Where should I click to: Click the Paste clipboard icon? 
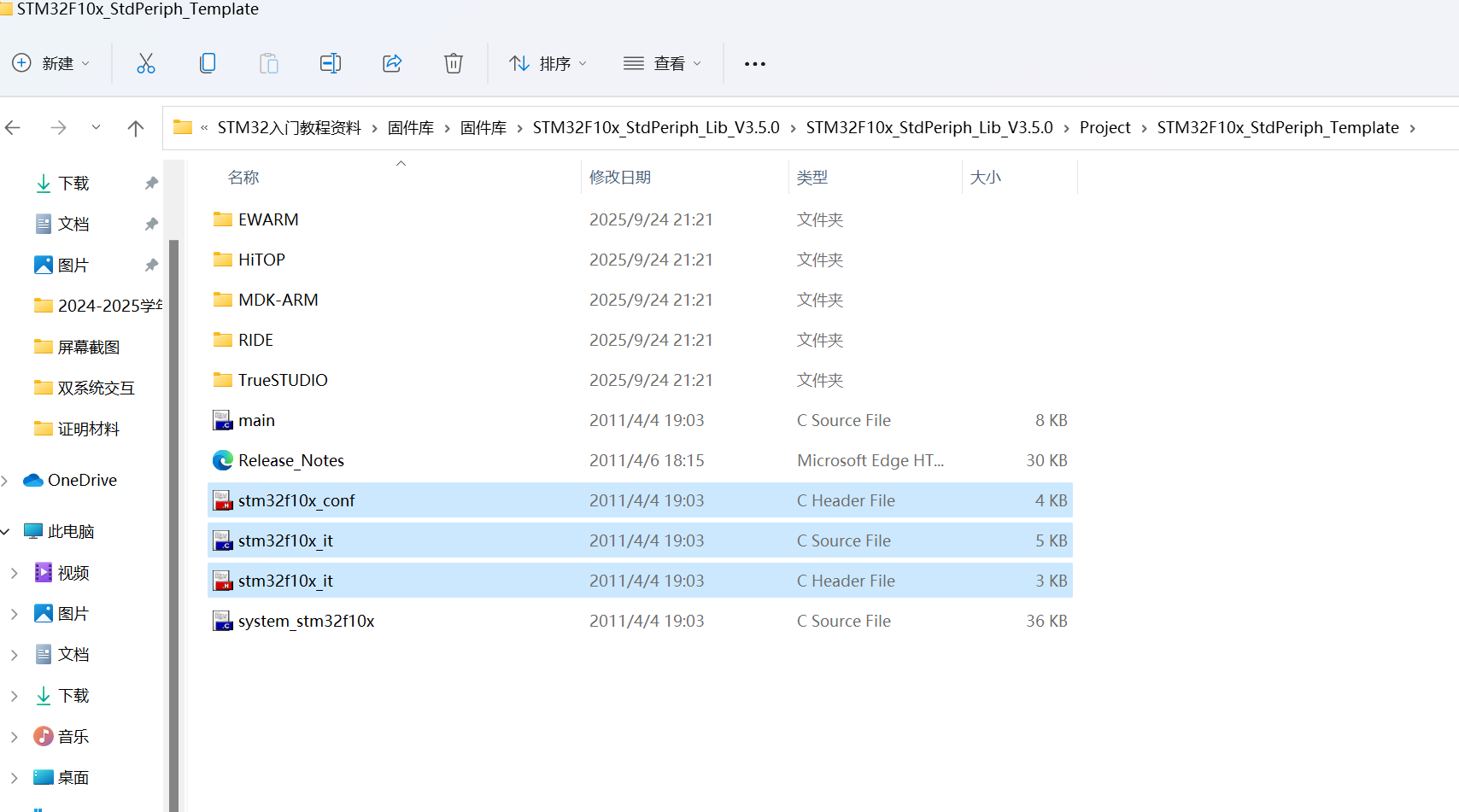tap(269, 63)
